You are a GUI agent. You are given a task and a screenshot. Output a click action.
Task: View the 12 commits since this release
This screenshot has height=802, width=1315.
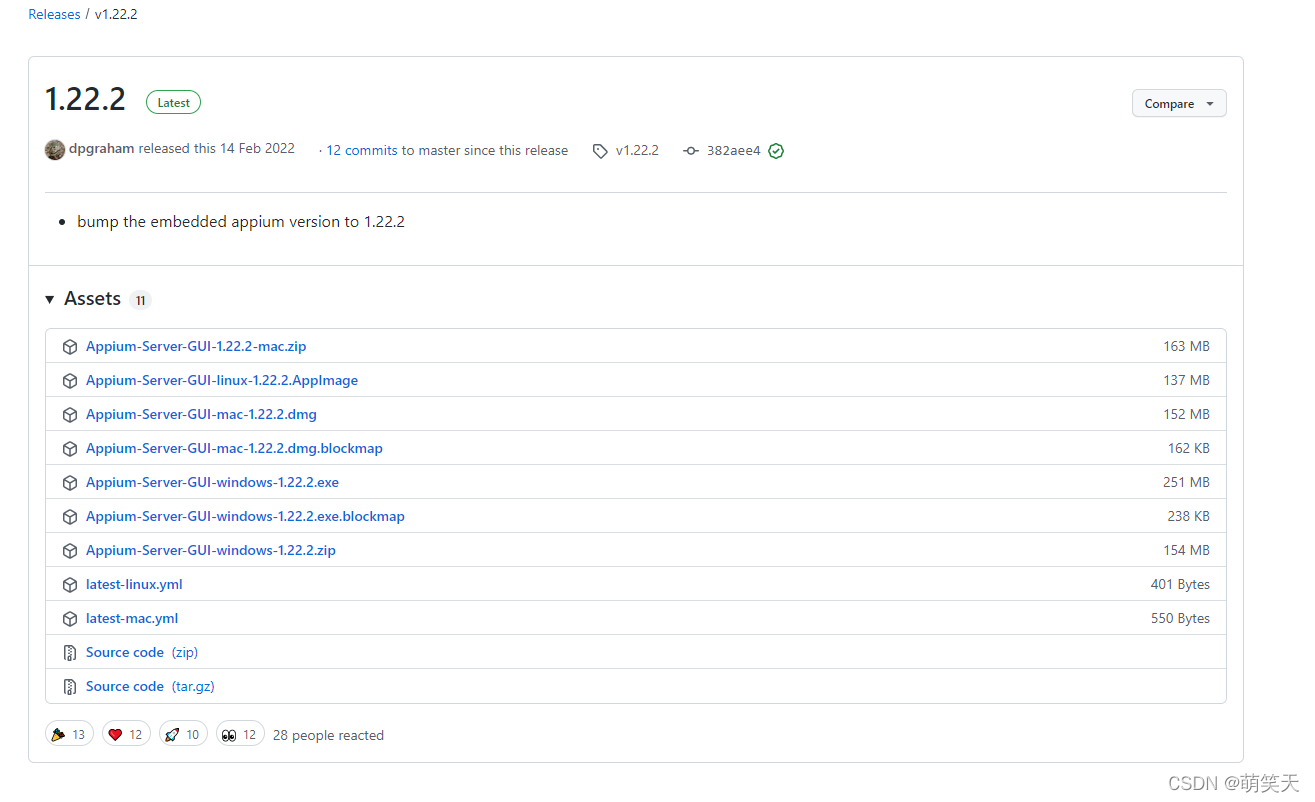click(x=362, y=150)
